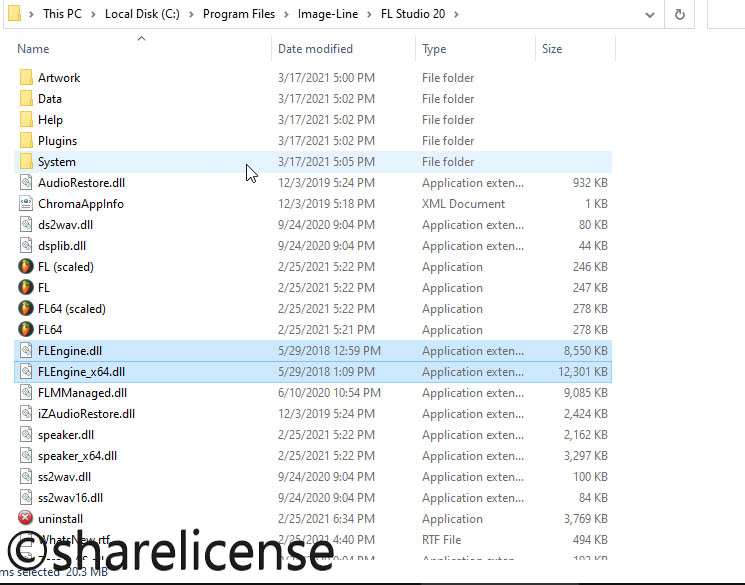Expand the chevron after Local Disk (C:)
The image size is (745, 585).
tap(191, 14)
